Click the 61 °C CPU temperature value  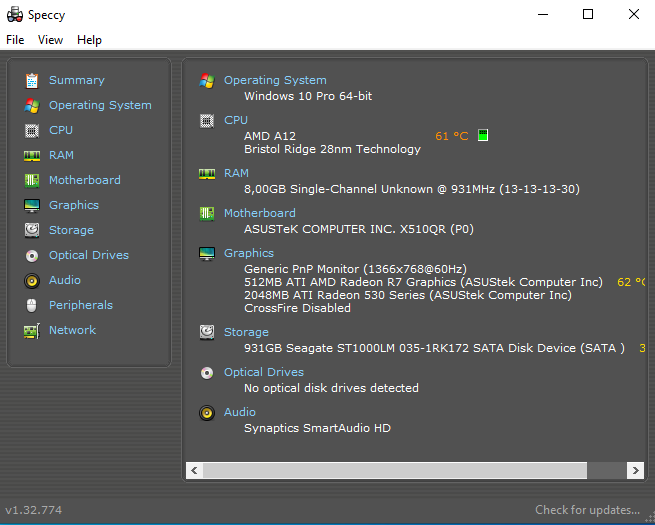(x=452, y=136)
